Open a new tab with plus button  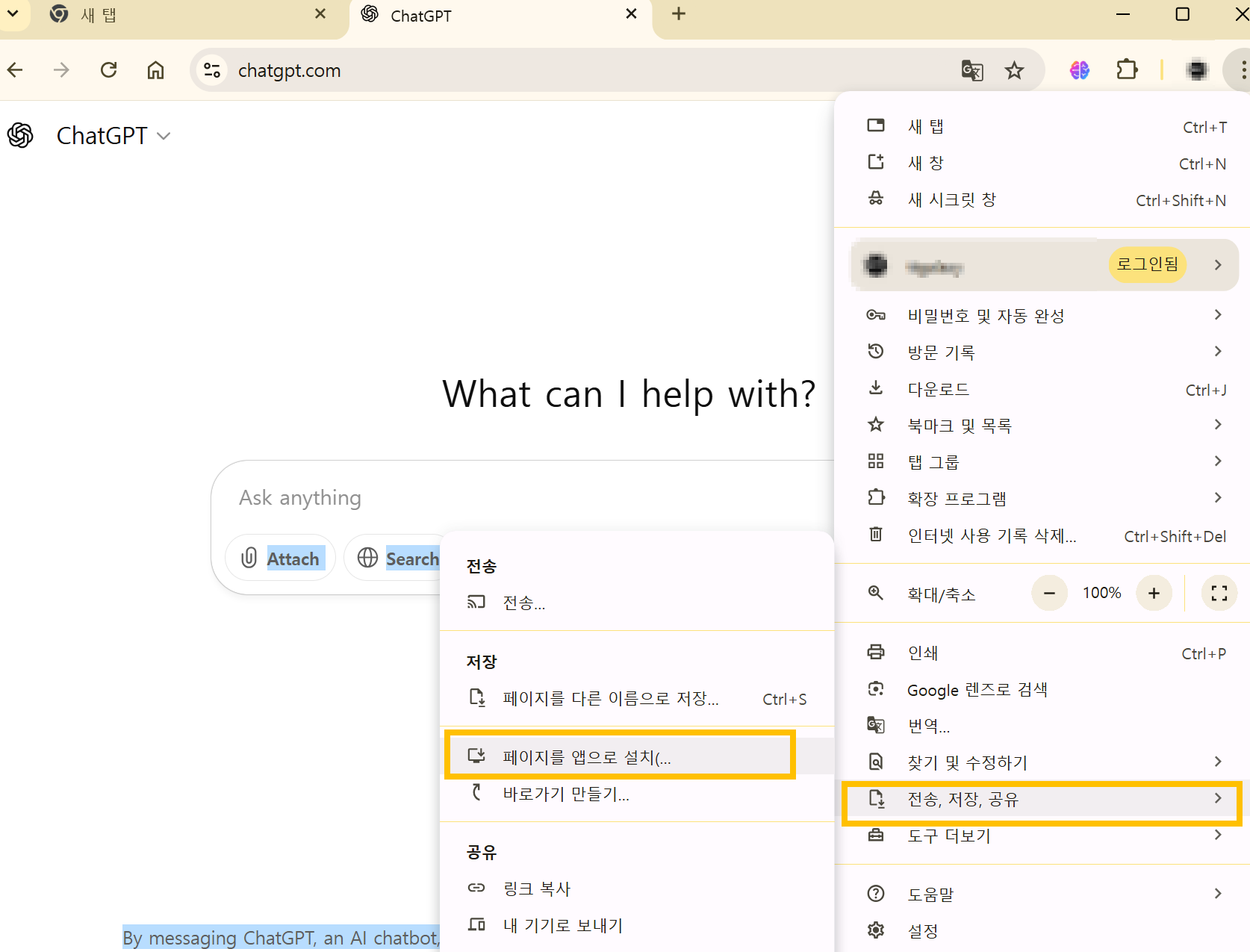679,14
